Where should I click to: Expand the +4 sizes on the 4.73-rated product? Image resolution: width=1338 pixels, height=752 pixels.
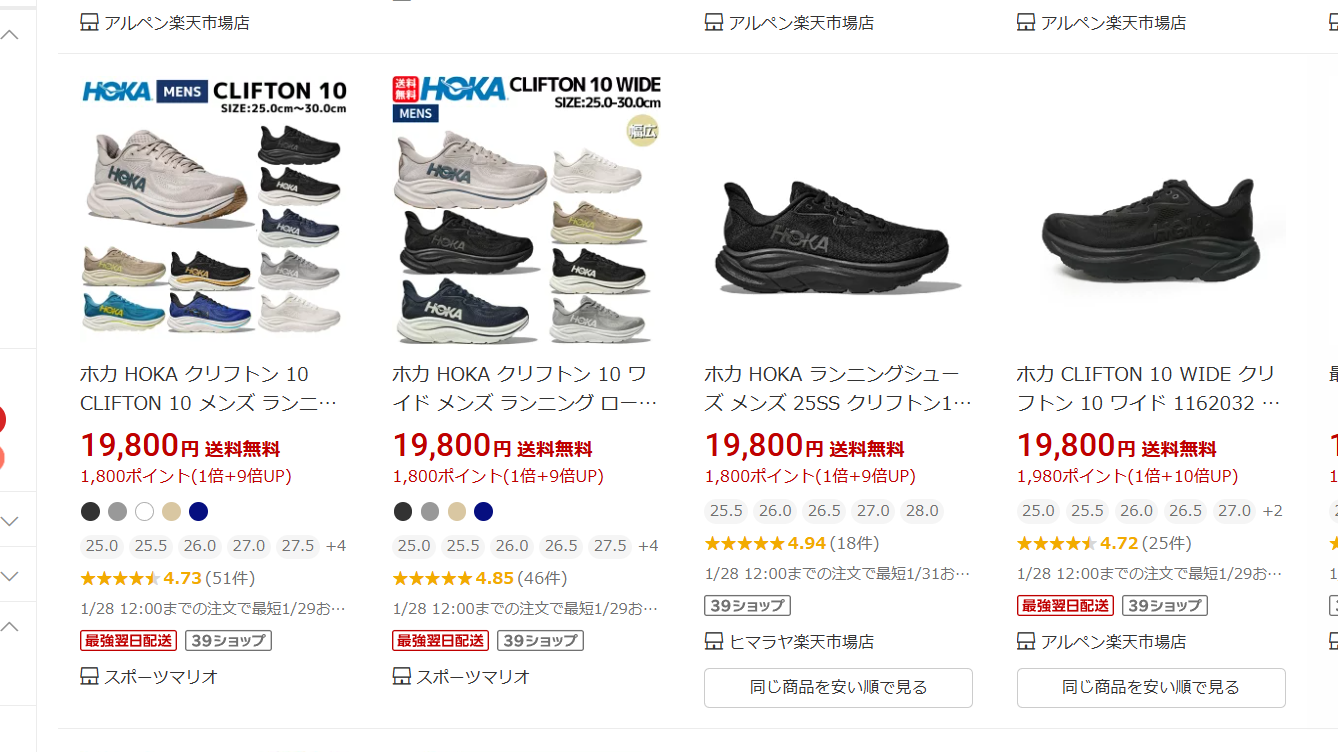coord(336,546)
